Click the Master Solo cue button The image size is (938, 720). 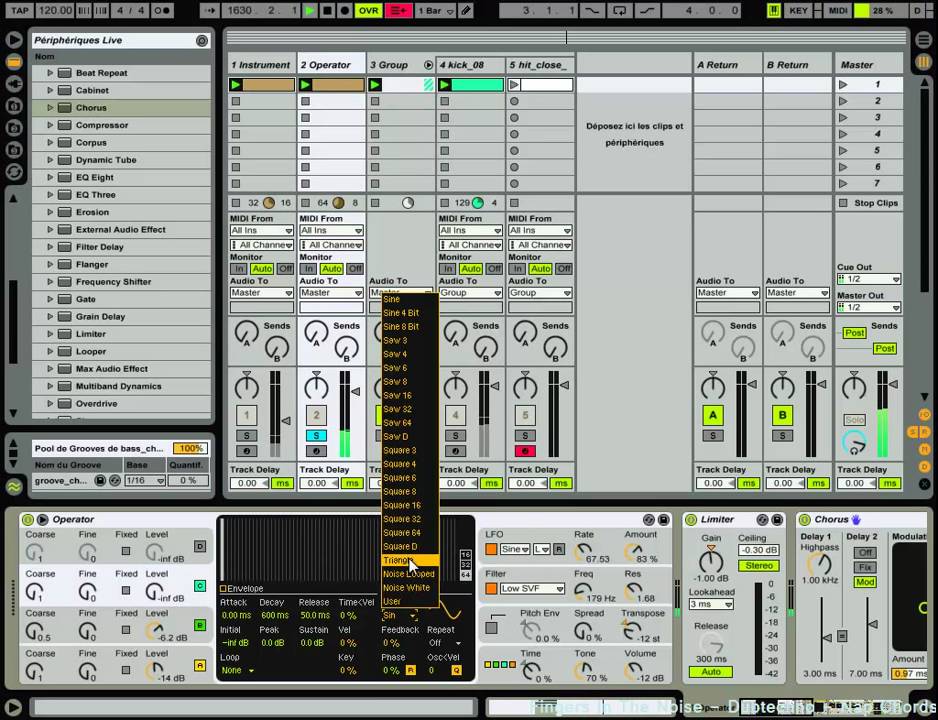(x=854, y=420)
